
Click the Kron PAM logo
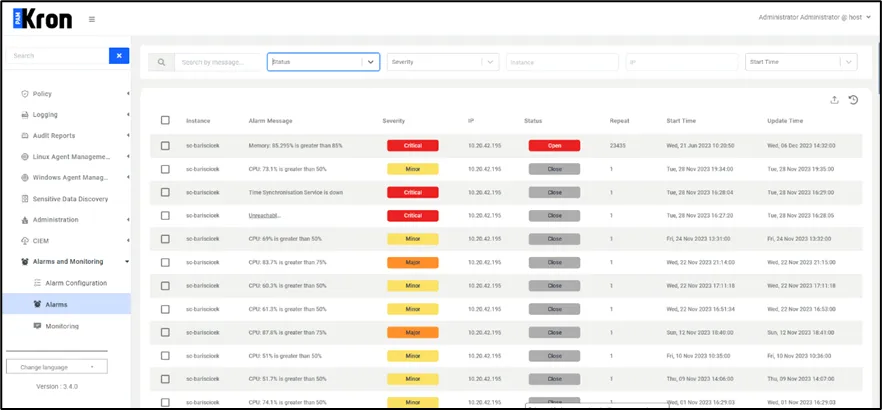pyautogui.click(x=42, y=19)
